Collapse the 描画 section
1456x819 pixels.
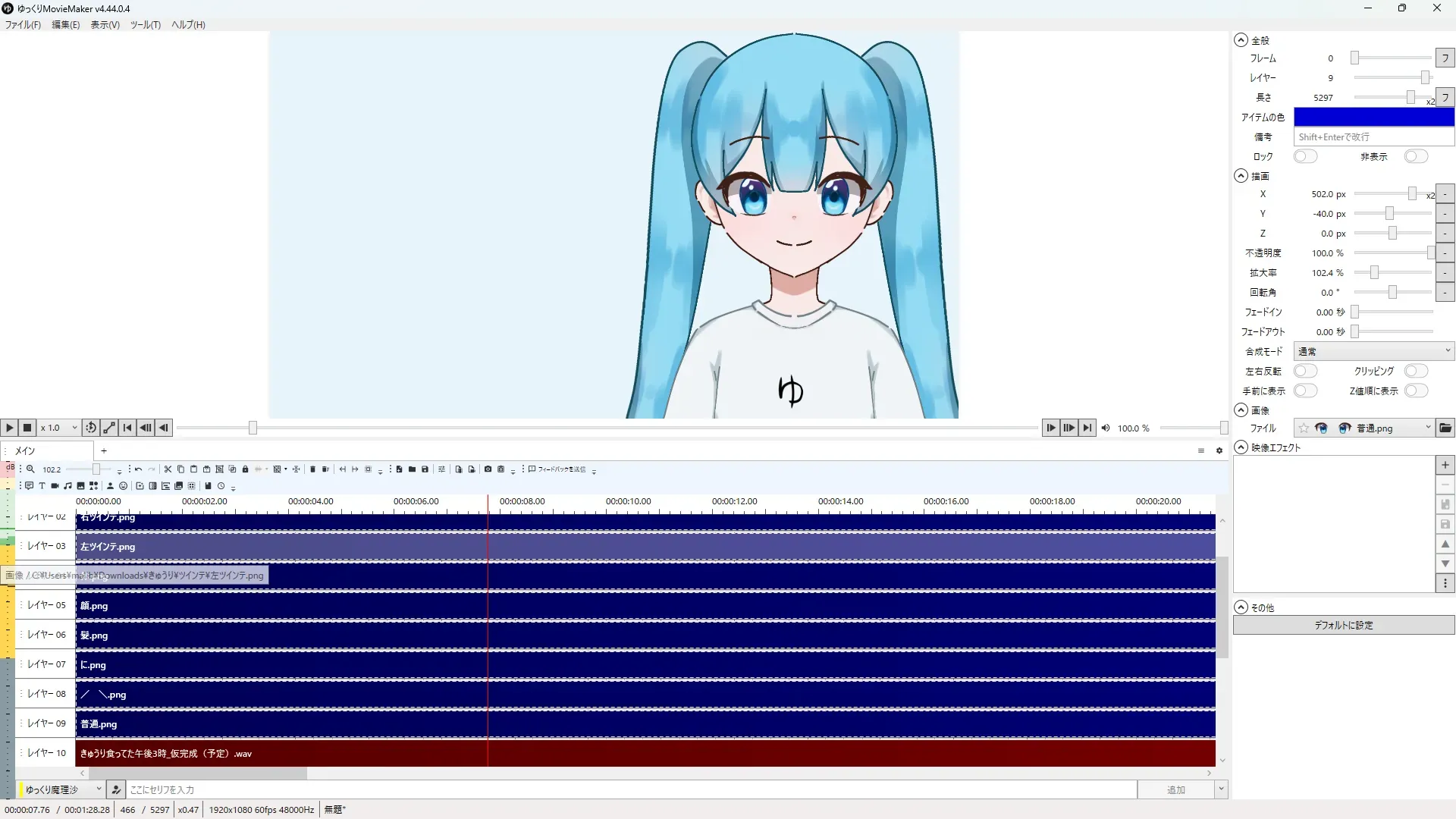point(1241,176)
